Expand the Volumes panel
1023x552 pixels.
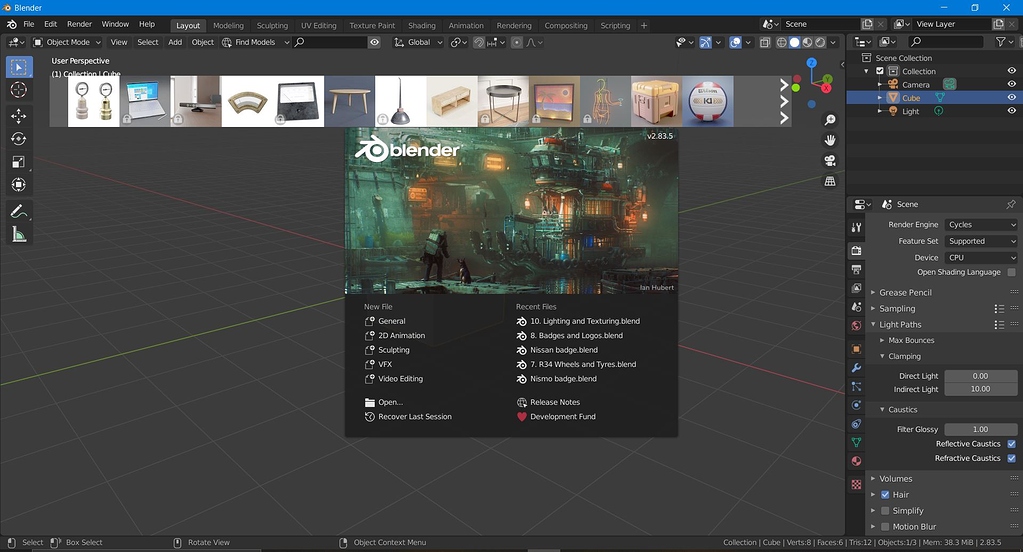point(895,478)
